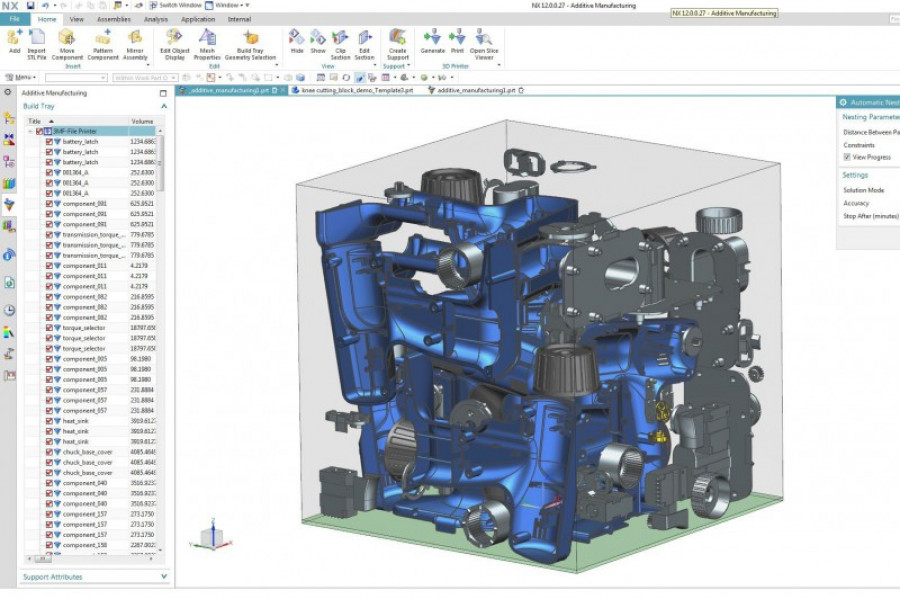Expand the Support Attributes section chevron
This screenshot has width=900, height=599.
click(x=164, y=577)
